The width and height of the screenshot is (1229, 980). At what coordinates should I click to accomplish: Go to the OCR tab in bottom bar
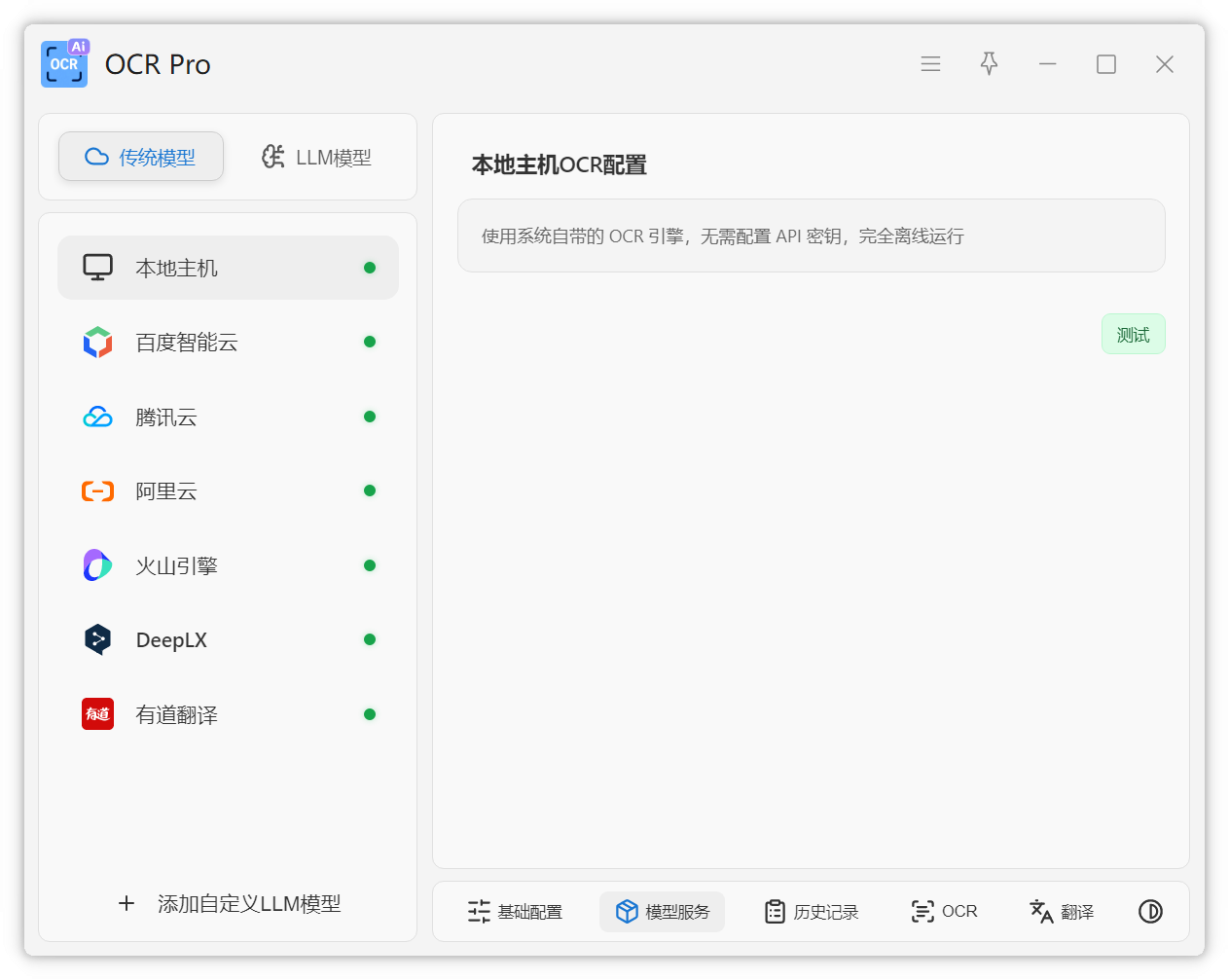pos(944,912)
